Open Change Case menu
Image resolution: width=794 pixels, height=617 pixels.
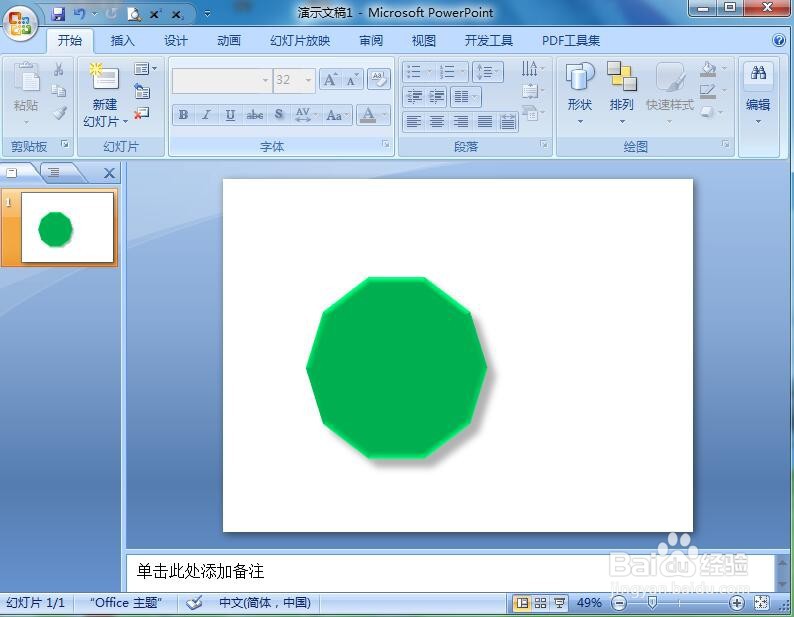click(x=337, y=115)
